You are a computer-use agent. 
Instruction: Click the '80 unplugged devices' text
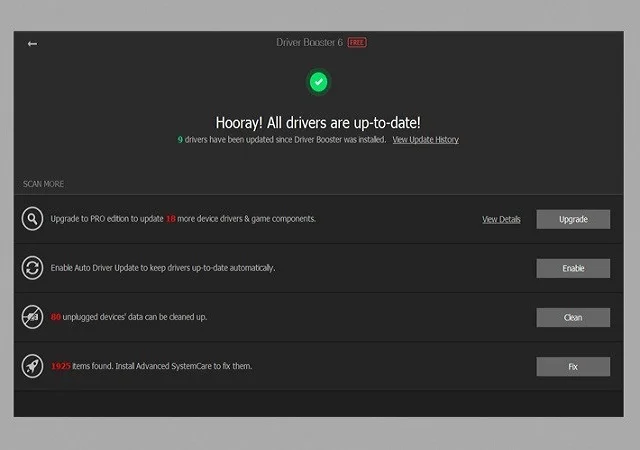[129, 317]
